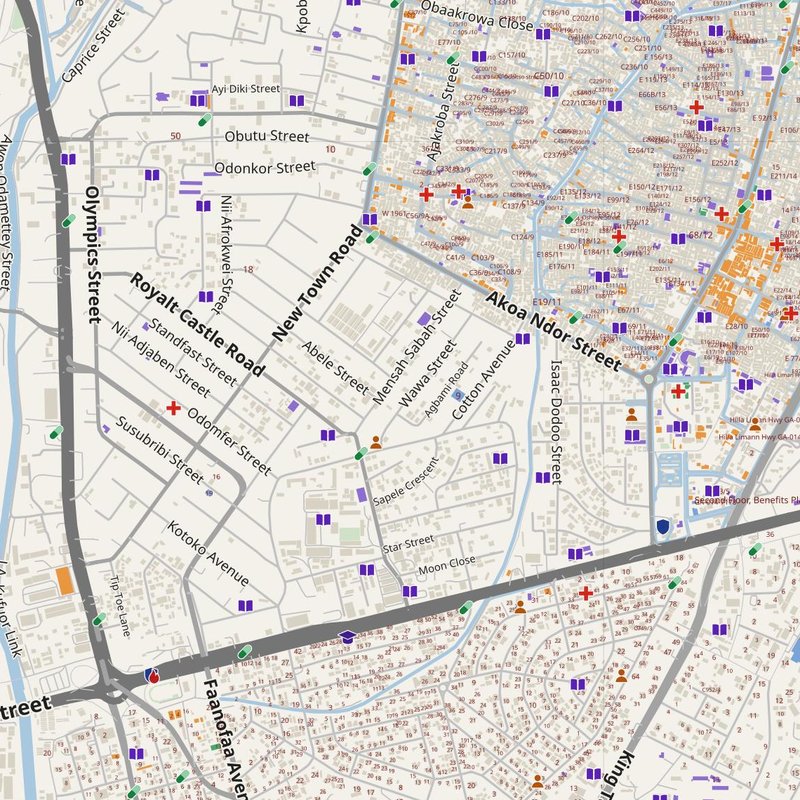Select the New Town Road label
The image size is (800, 800).
coord(317,283)
